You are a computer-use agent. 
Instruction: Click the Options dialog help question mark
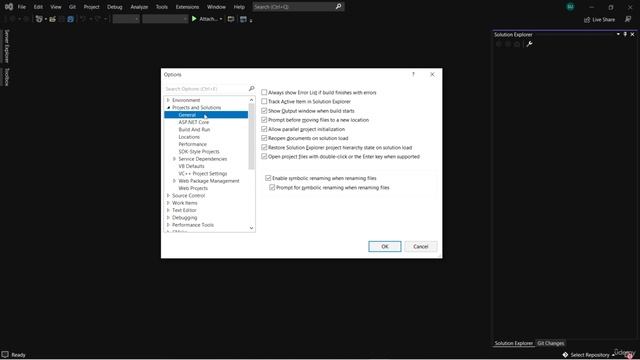tap(413, 74)
